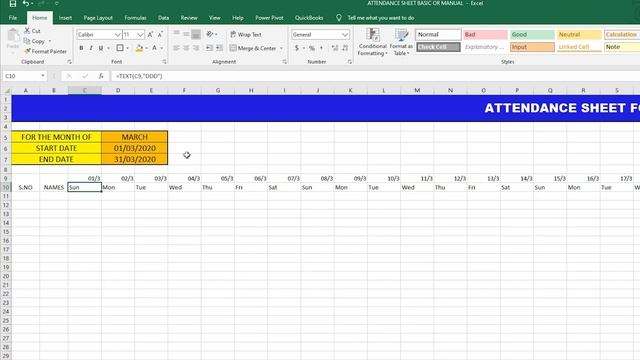Image resolution: width=640 pixels, height=360 pixels.
Task: Toggle Center alignment for text
Action: coord(186,48)
